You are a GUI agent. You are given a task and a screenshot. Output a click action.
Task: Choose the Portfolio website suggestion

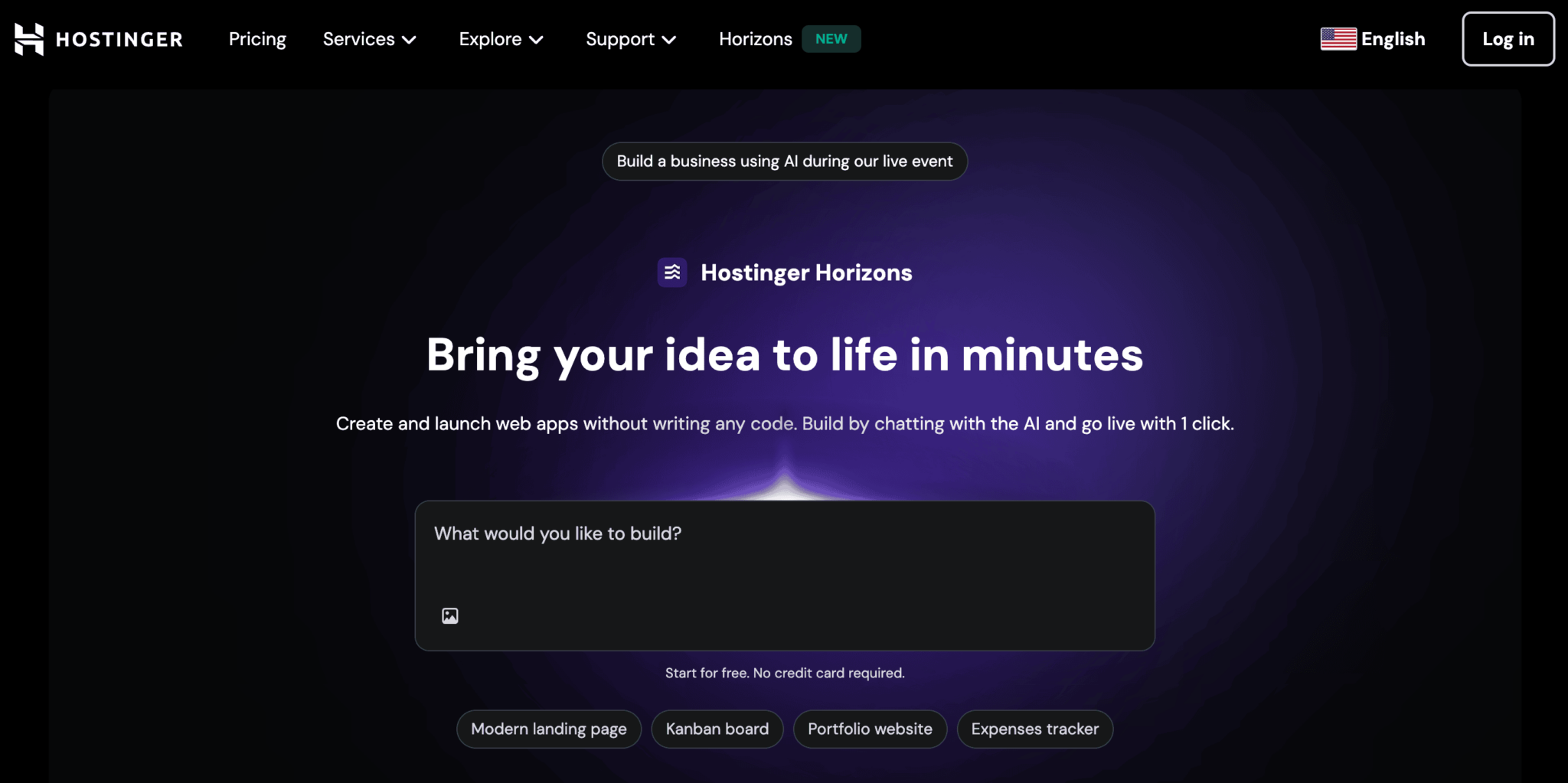870,729
